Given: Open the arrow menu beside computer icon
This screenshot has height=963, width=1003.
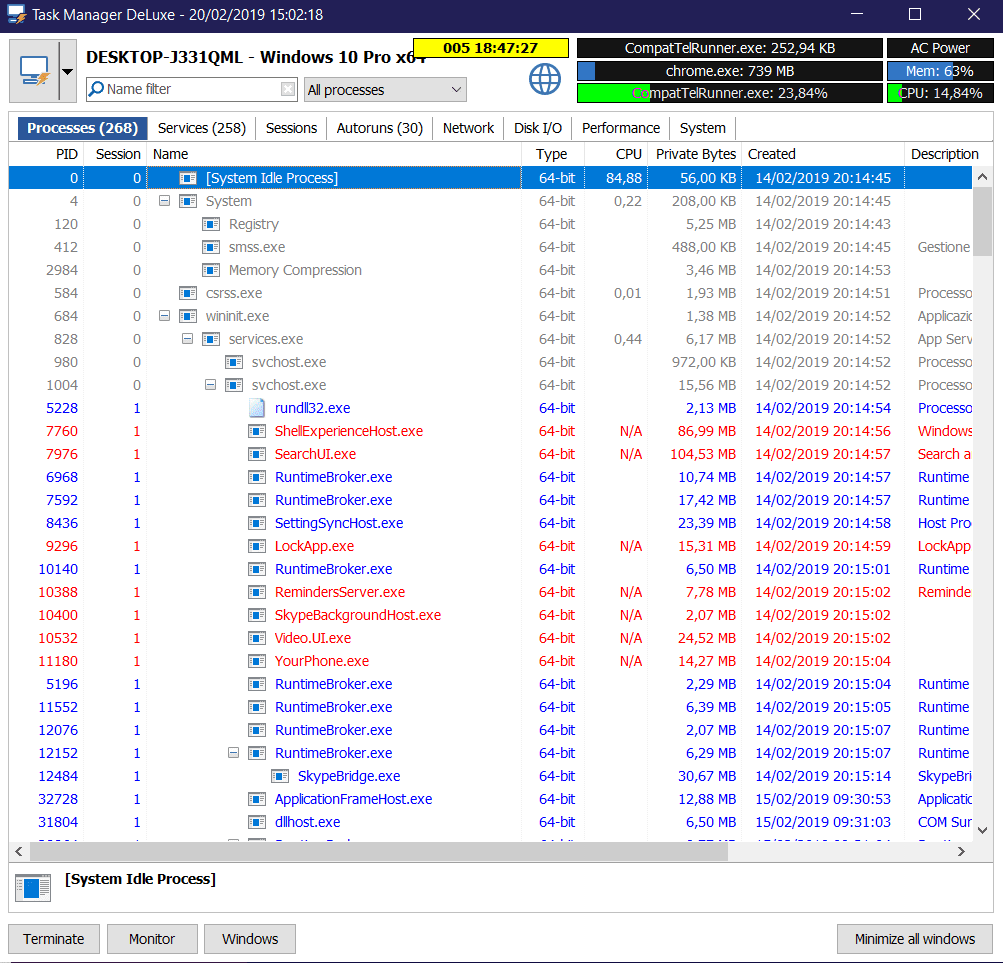Looking at the screenshot, I should 67,71.
